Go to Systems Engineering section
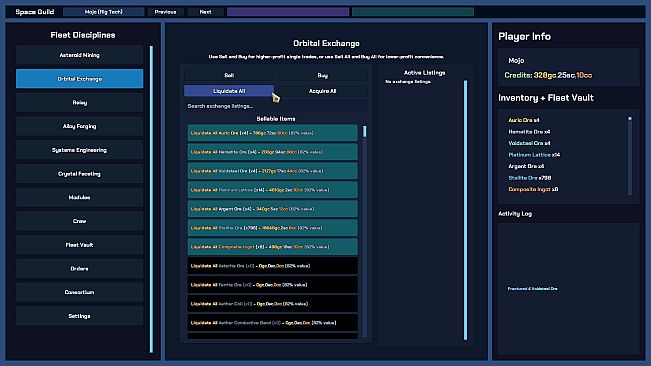Screen dimensions: 651x366 coord(79,150)
